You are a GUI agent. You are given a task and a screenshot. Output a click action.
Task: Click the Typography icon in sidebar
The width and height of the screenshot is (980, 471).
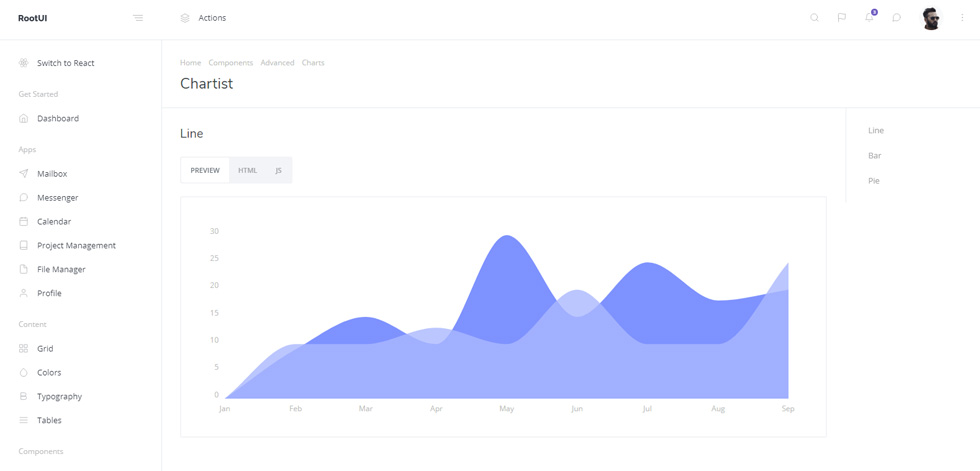click(x=24, y=396)
